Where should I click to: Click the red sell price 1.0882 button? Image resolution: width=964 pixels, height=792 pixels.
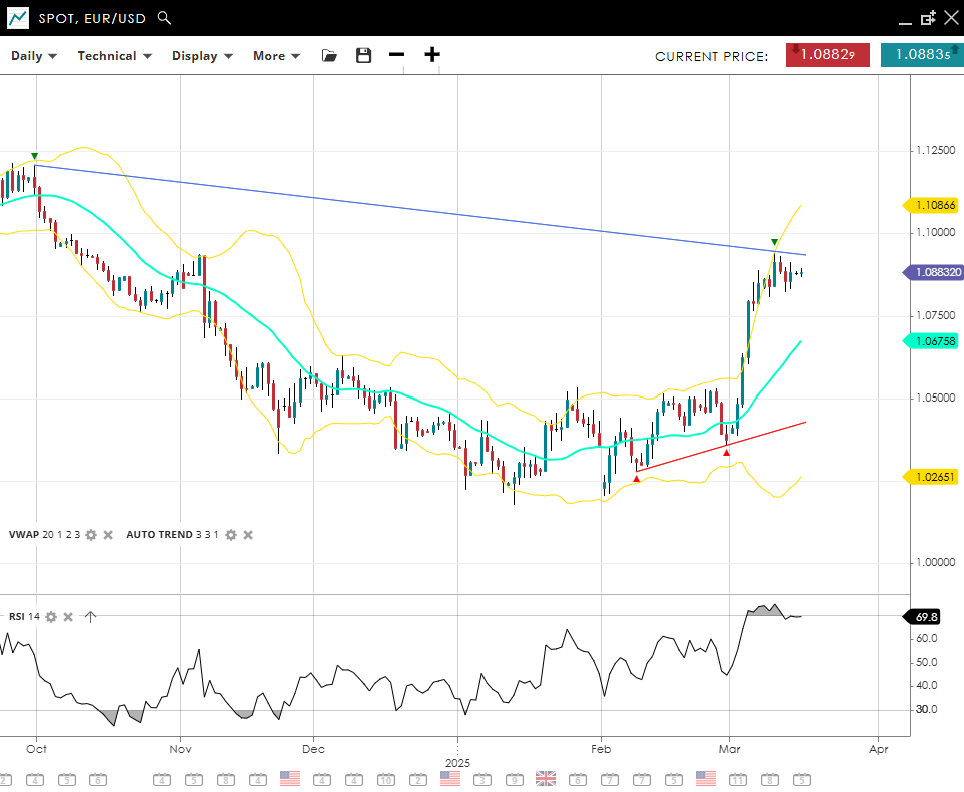click(827, 55)
